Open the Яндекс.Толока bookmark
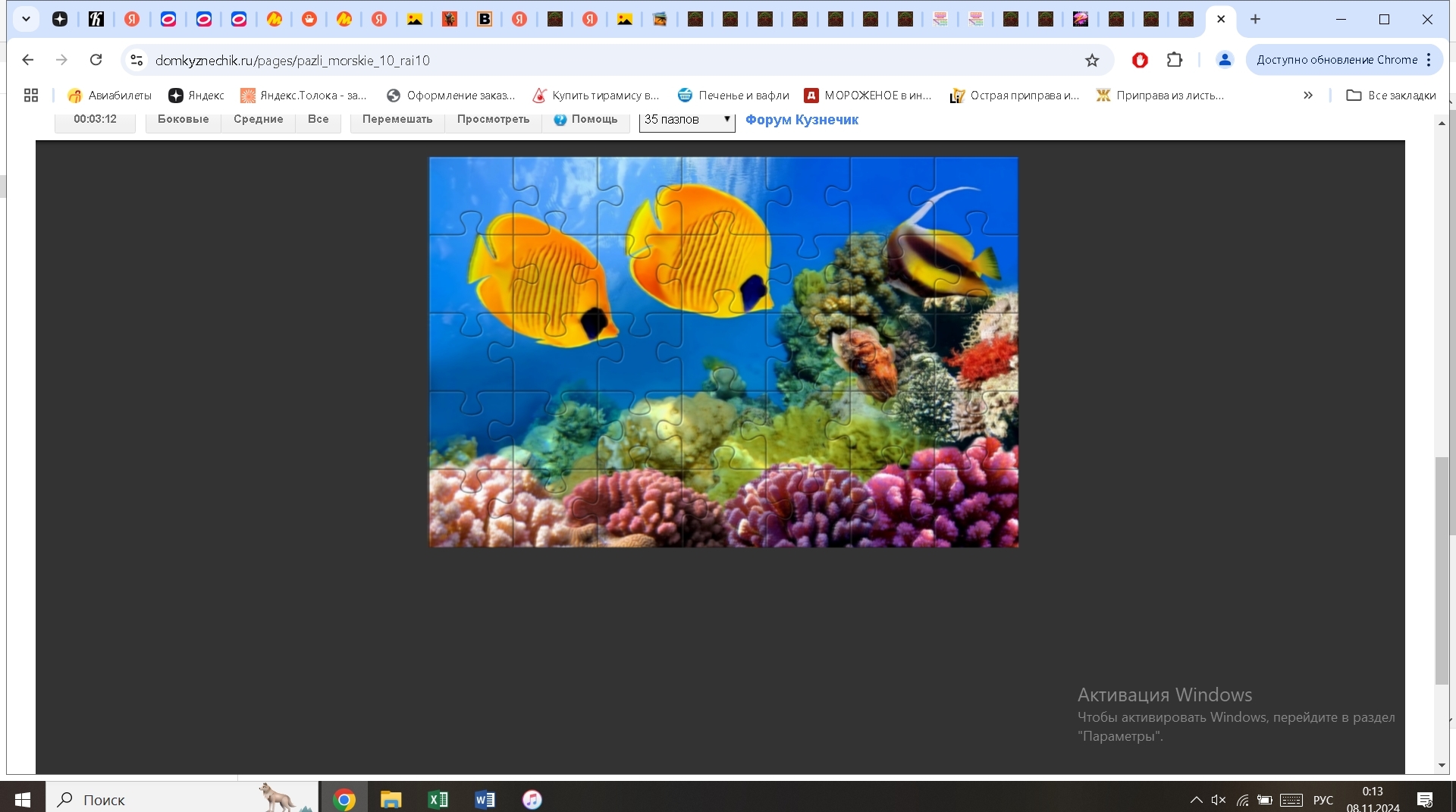The image size is (1456, 812). [x=303, y=95]
